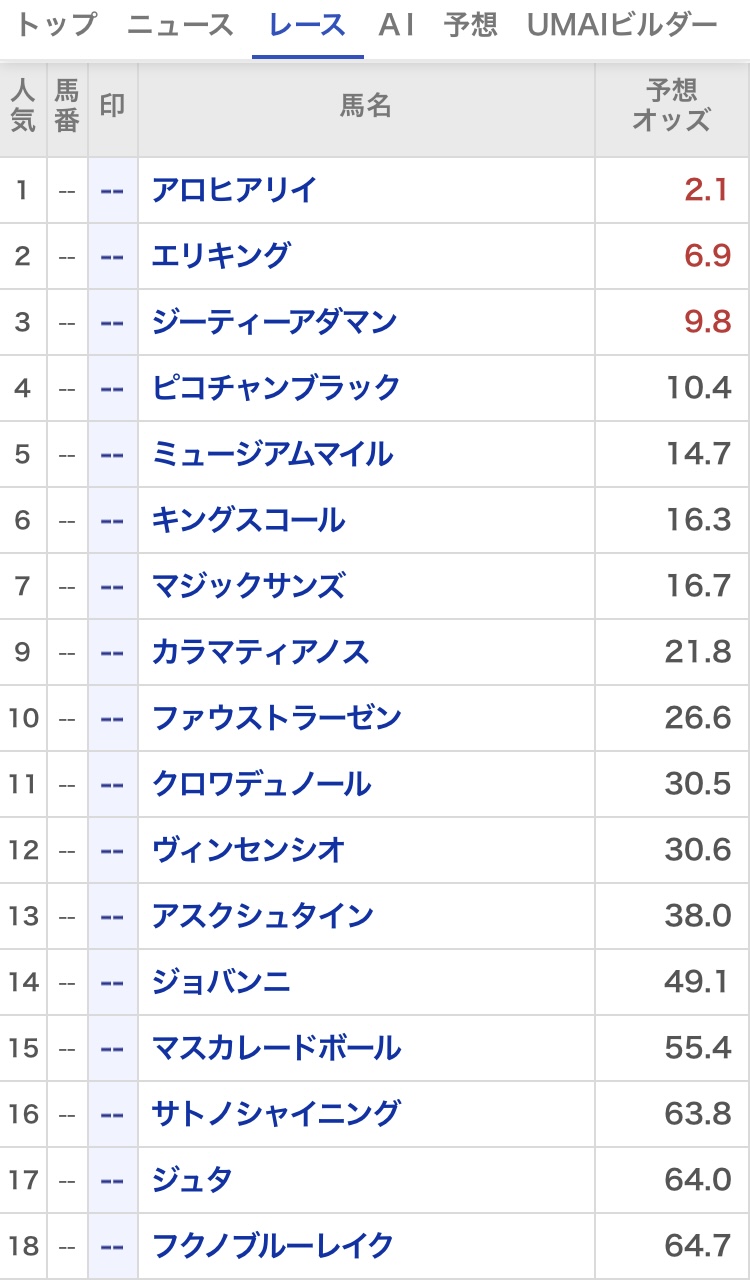Viewport: 750px width, 1283px height.
Task: Open the UMAIビルダー tab
Action: point(622,25)
